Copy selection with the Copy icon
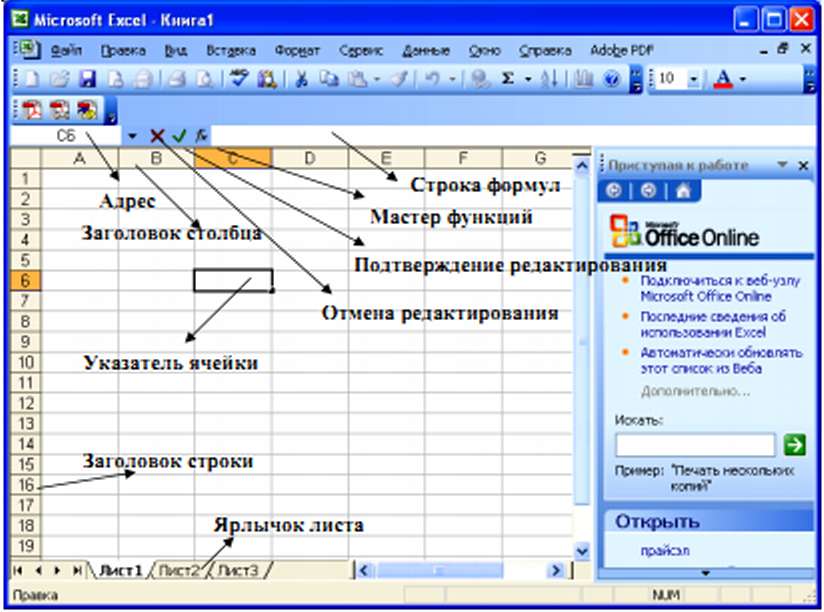Image resolution: width=824 pixels, height=612 pixels. [329, 79]
